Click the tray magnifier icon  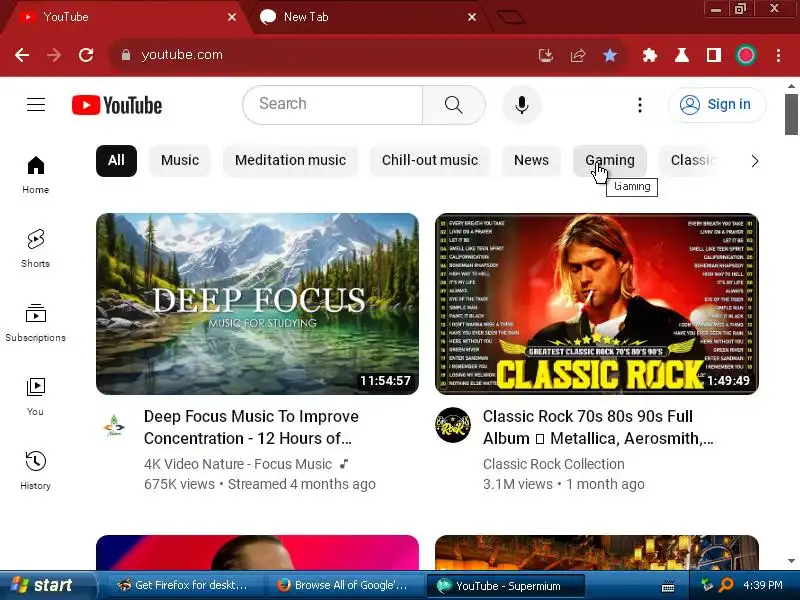[x=726, y=585]
